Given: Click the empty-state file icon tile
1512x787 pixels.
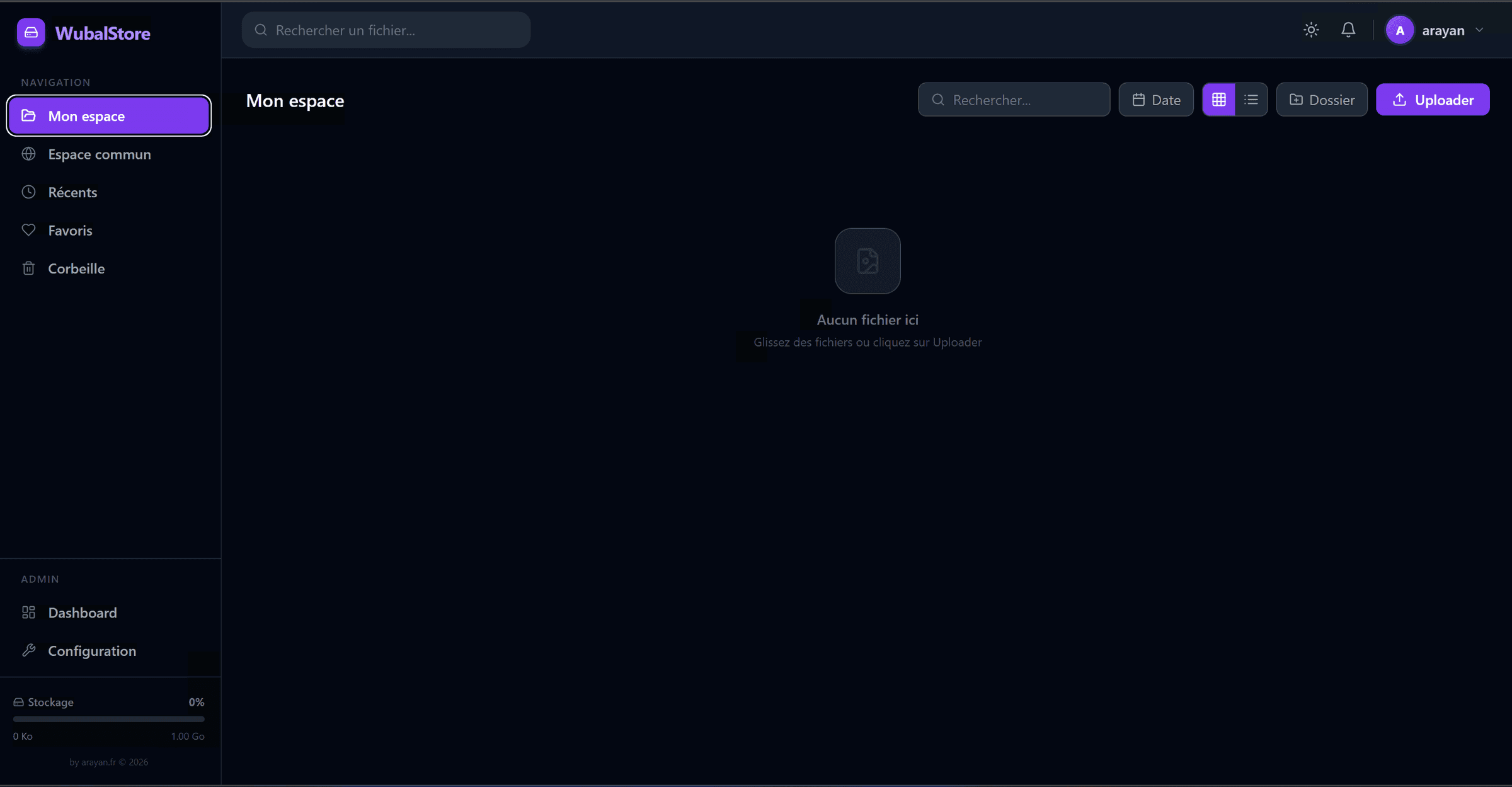Looking at the screenshot, I should coord(868,261).
